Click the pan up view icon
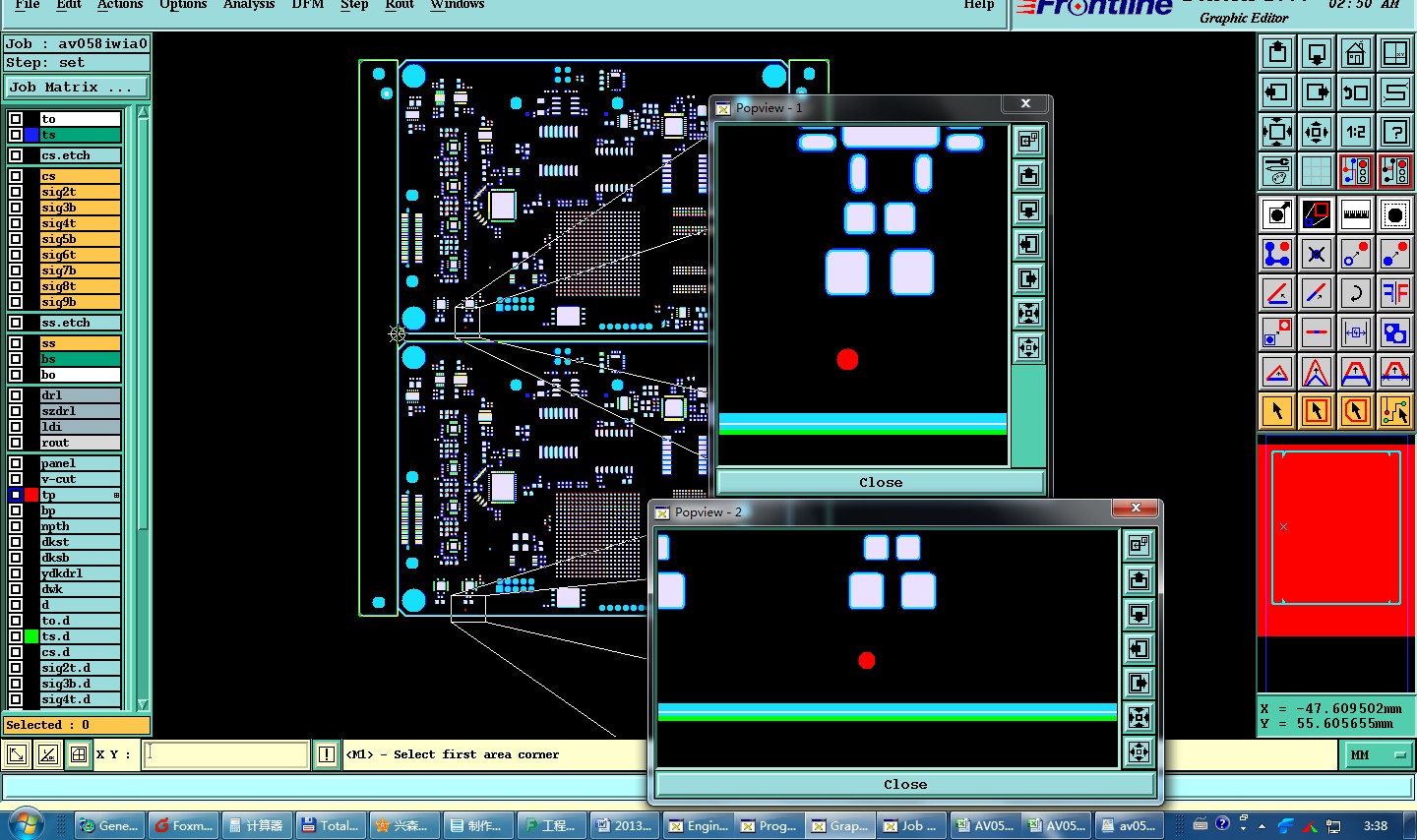Image resolution: width=1417 pixels, height=840 pixels. click(x=1277, y=53)
